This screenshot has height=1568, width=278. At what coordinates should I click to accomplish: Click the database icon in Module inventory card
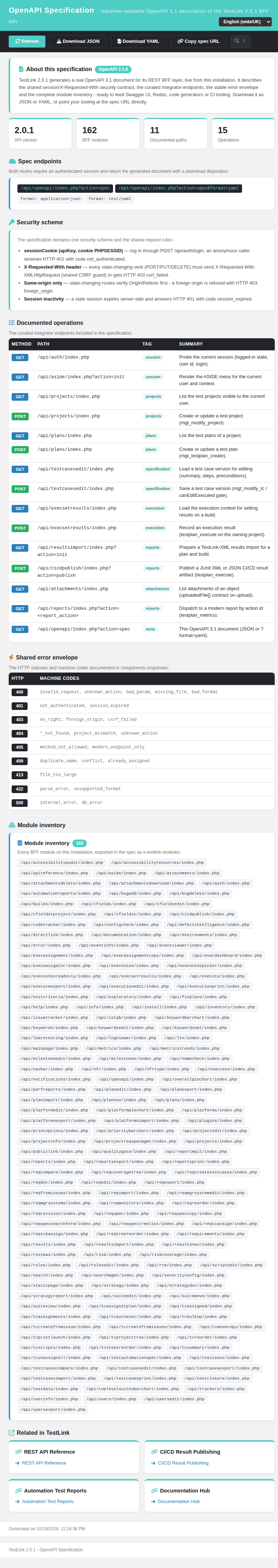[20, 843]
